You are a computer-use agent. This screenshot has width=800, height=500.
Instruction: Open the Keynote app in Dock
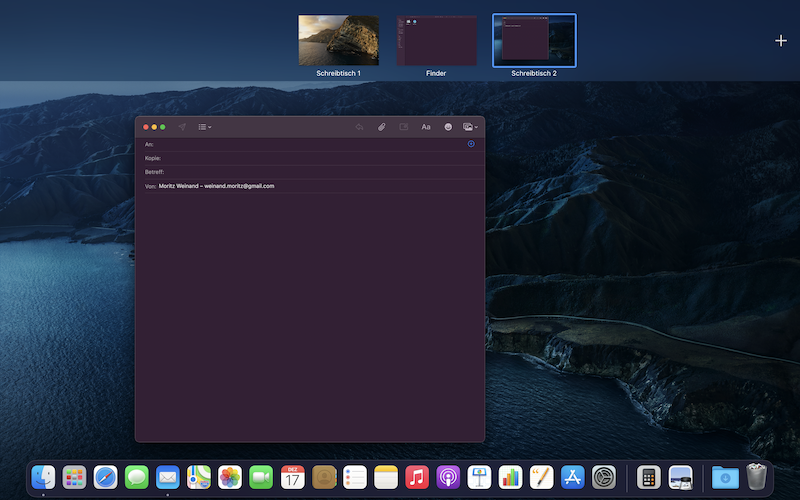tap(479, 477)
